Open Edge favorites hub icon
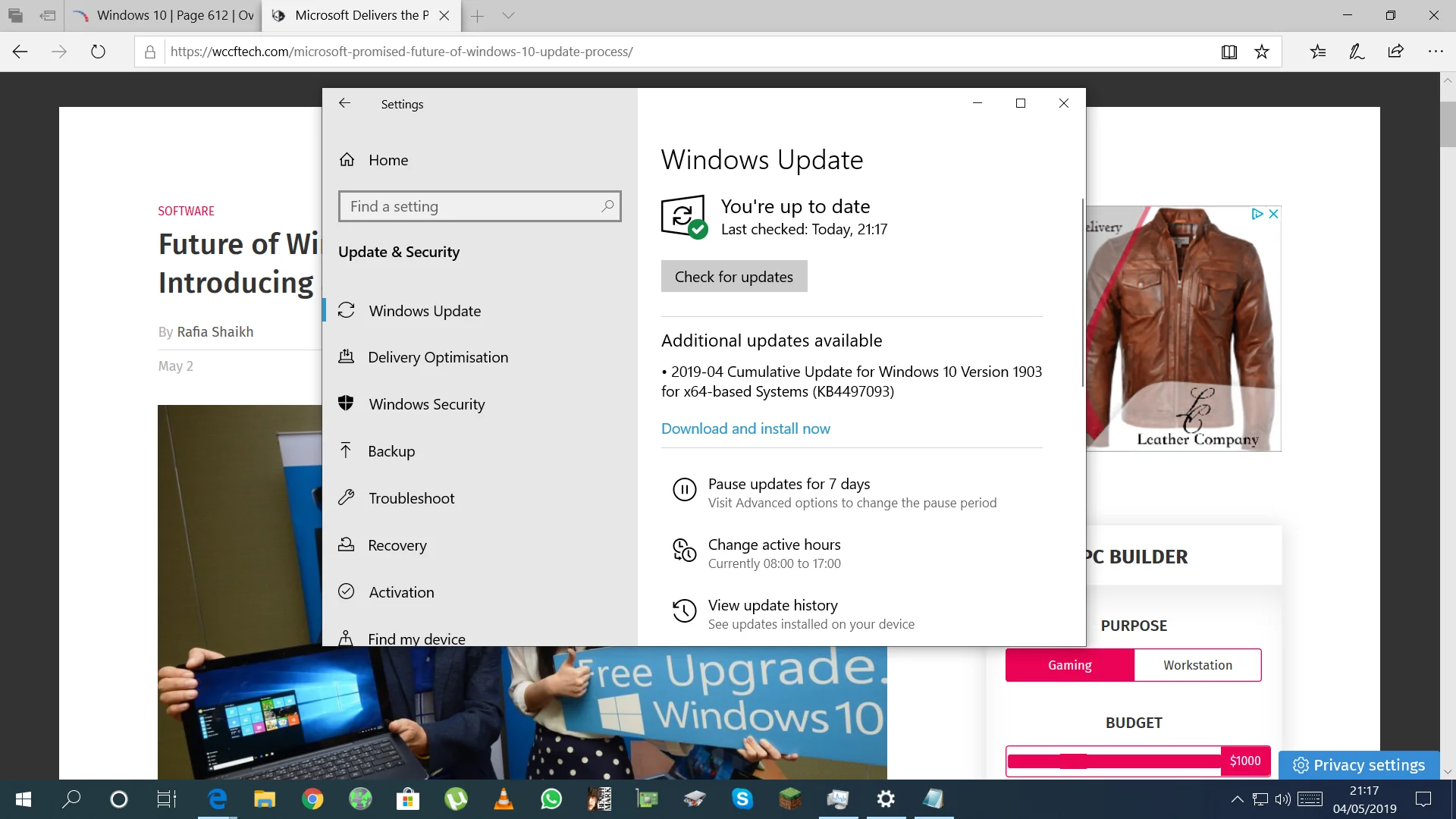This screenshot has width=1456, height=819. [x=1318, y=52]
